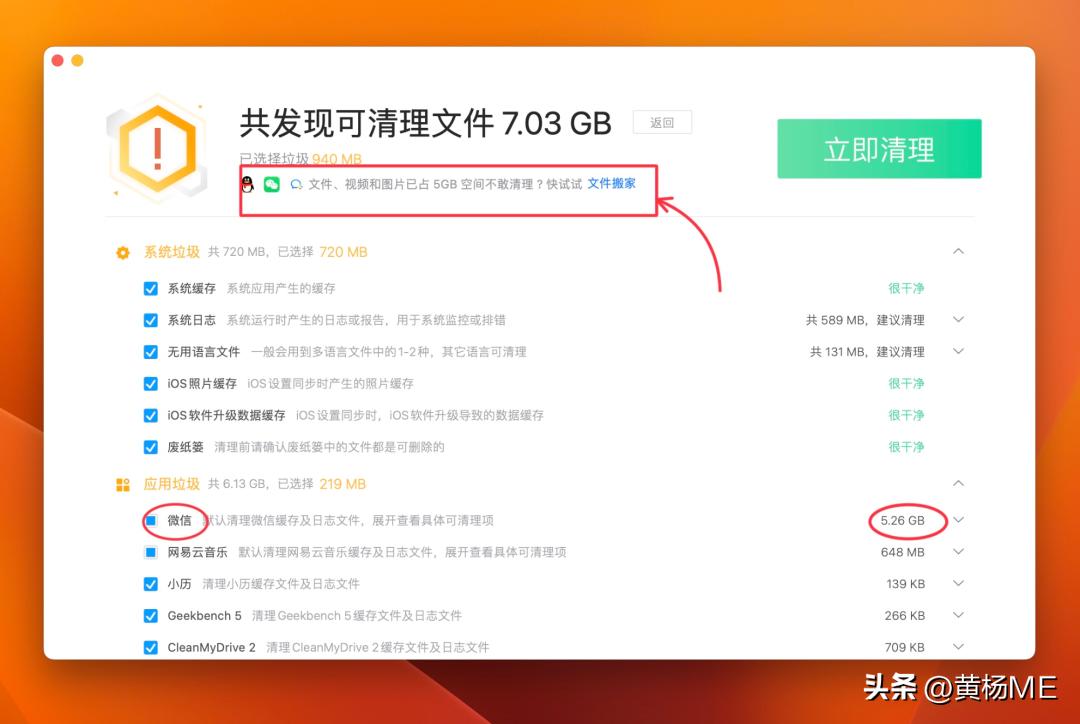Viewport: 1080px width, 724px height.
Task: Click the grid icon next to 应用垃圾
Action: coord(122,484)
